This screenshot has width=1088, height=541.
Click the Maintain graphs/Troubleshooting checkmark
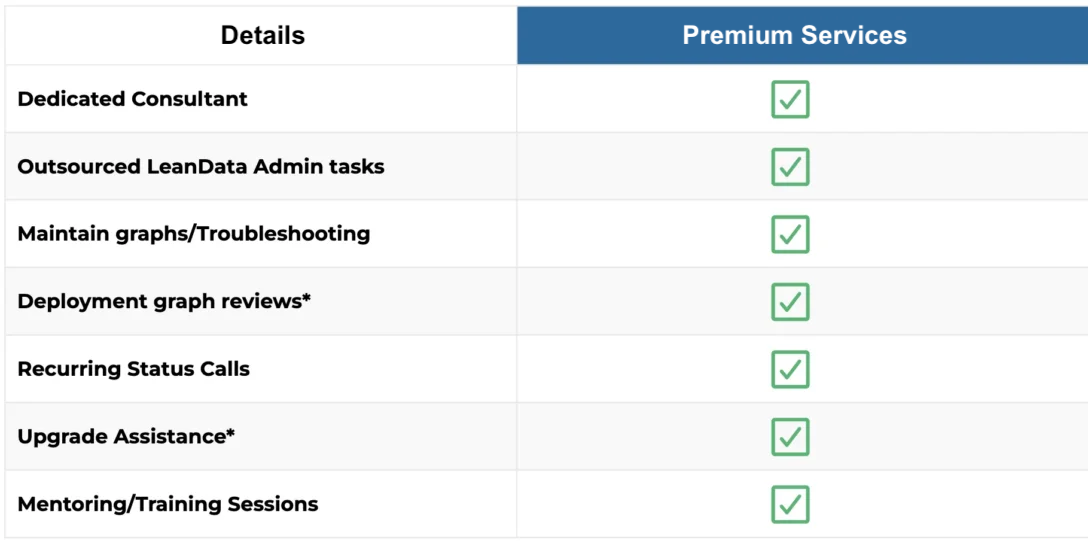click(790, 234)
